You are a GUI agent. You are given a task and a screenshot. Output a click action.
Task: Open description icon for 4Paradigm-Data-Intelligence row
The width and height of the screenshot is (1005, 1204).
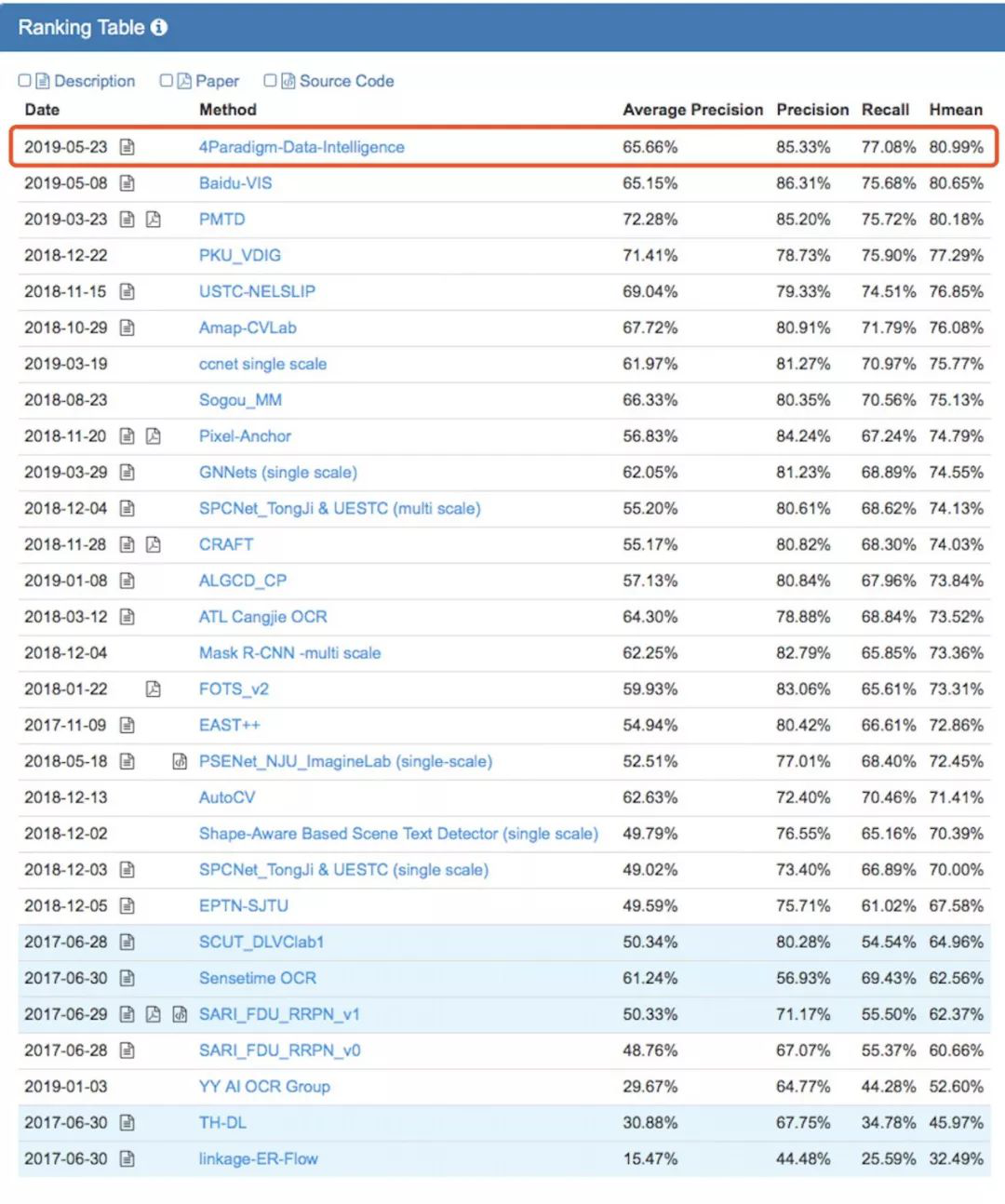click(127, 147)
